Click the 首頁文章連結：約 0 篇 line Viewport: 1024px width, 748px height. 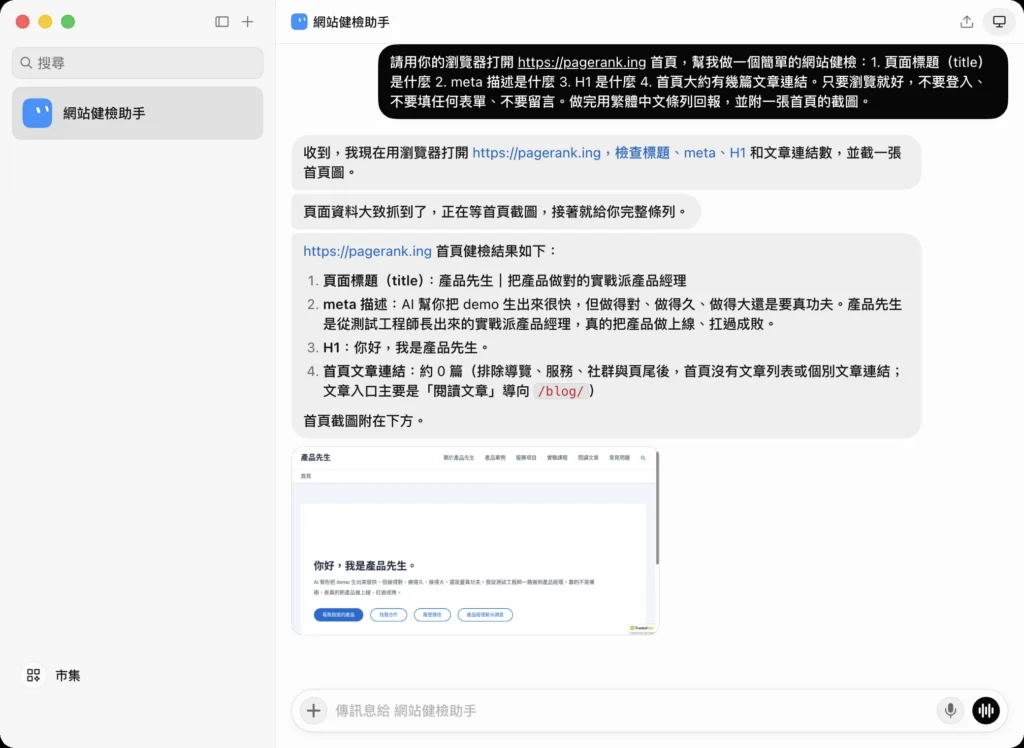613,381
